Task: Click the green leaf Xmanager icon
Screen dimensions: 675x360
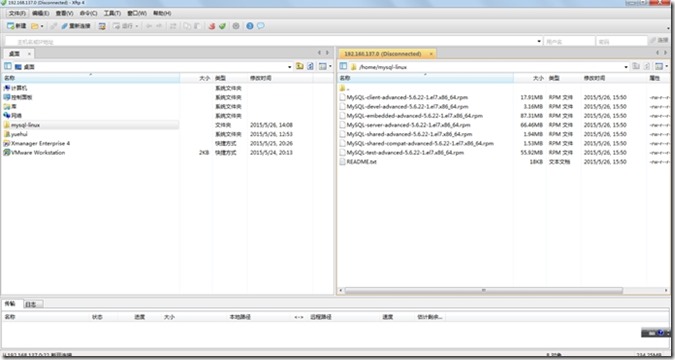Action: (x=222, y=26)
